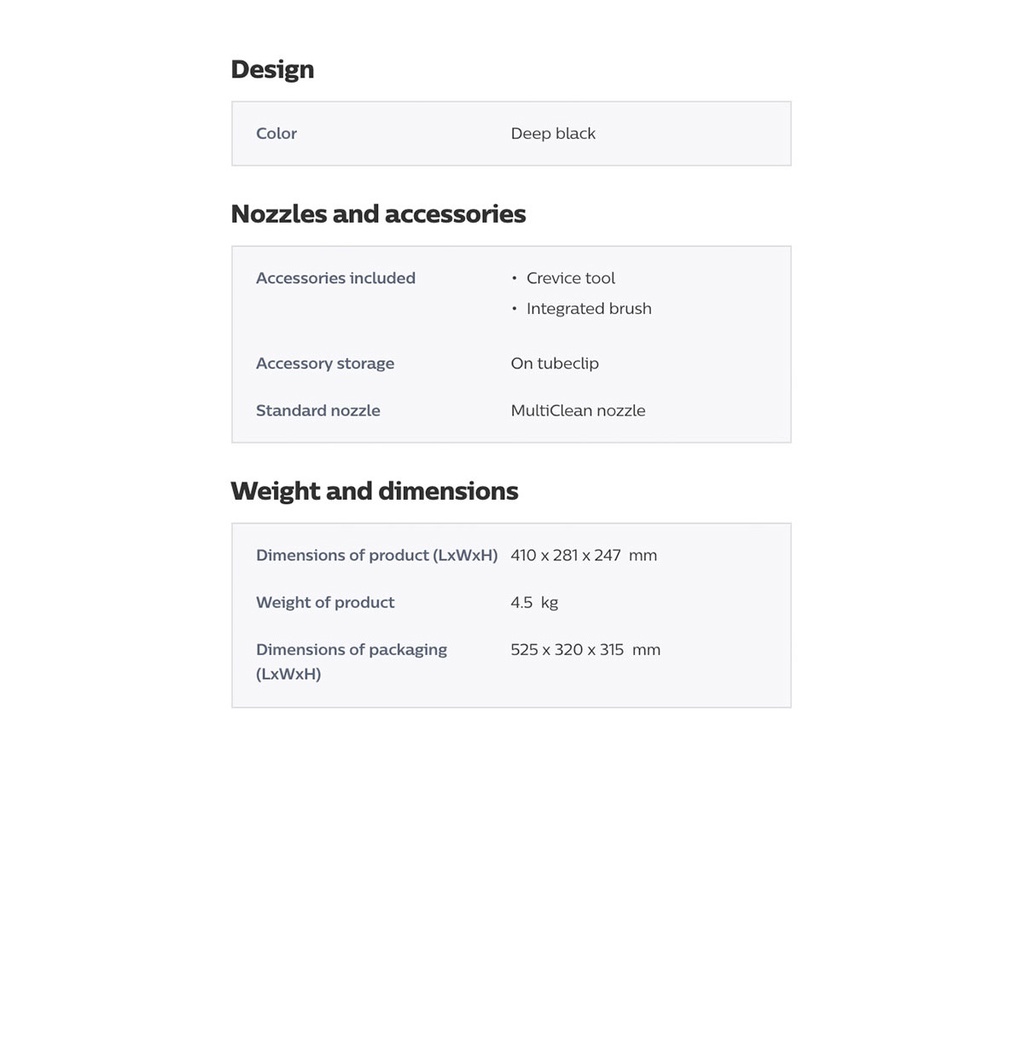Click the mm unit after packaging dimensions
Image resolution: width=1024 pixels, height=1038 pixels.
(x=646, y=649)
